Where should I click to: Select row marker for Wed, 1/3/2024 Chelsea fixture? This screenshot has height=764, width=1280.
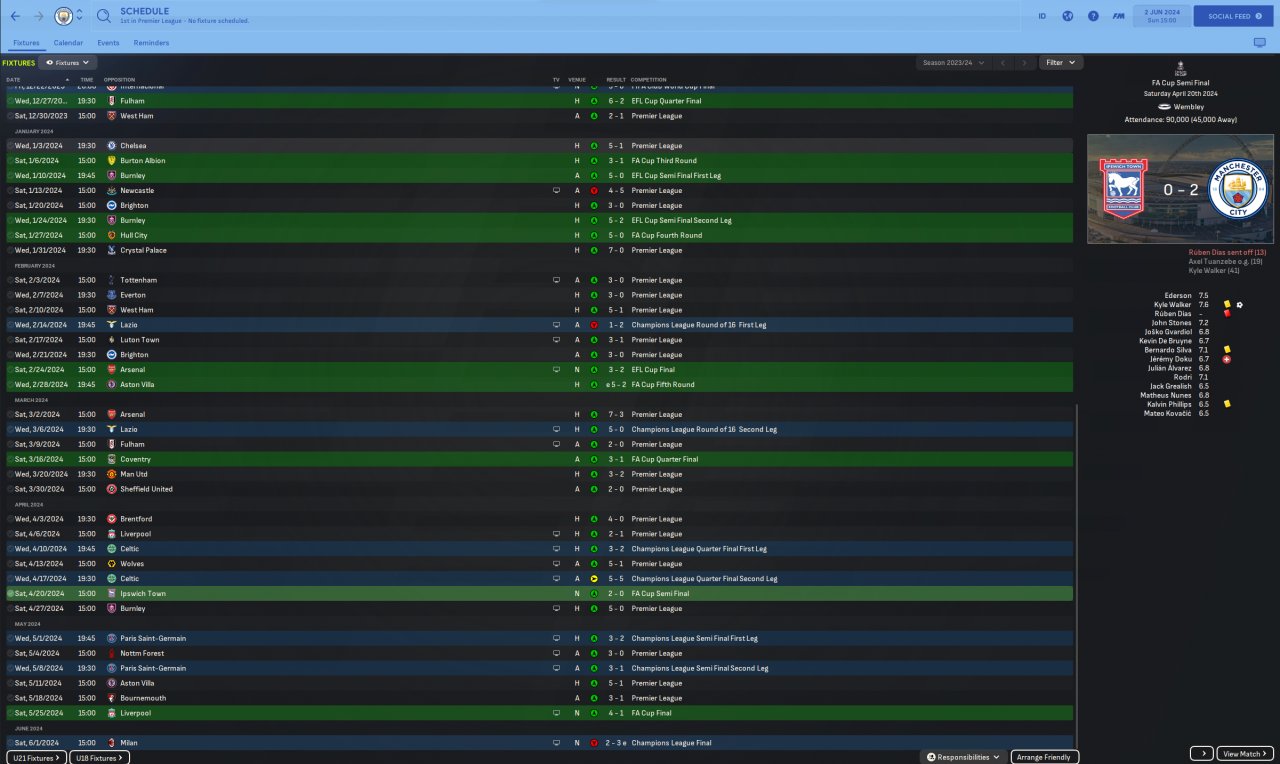[10, 146]
